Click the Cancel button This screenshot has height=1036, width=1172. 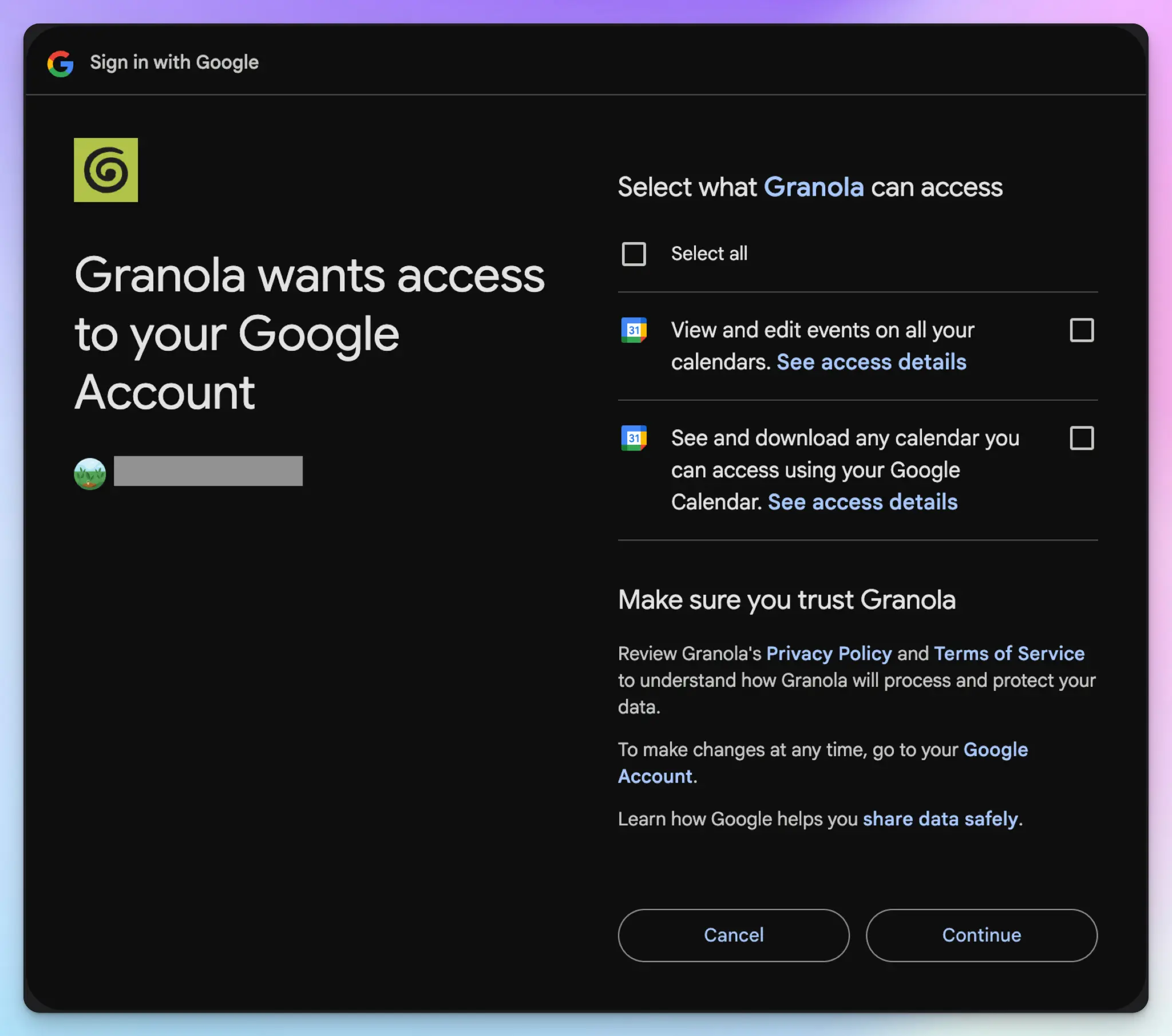(734, 935)
